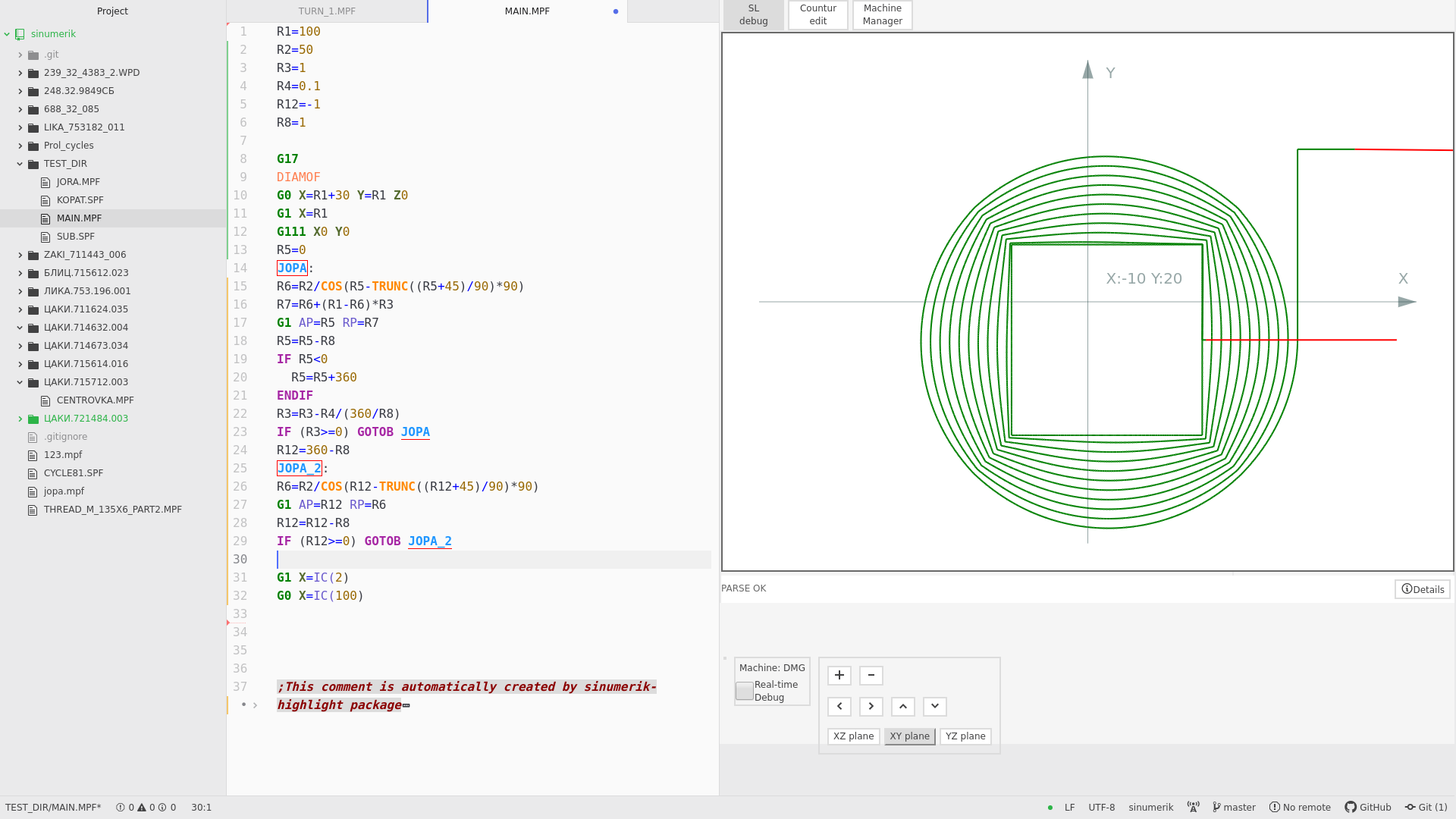Screen dimensions: 1456x819
Task: Pan view up with up arrow button
Action: pos(903,706)
